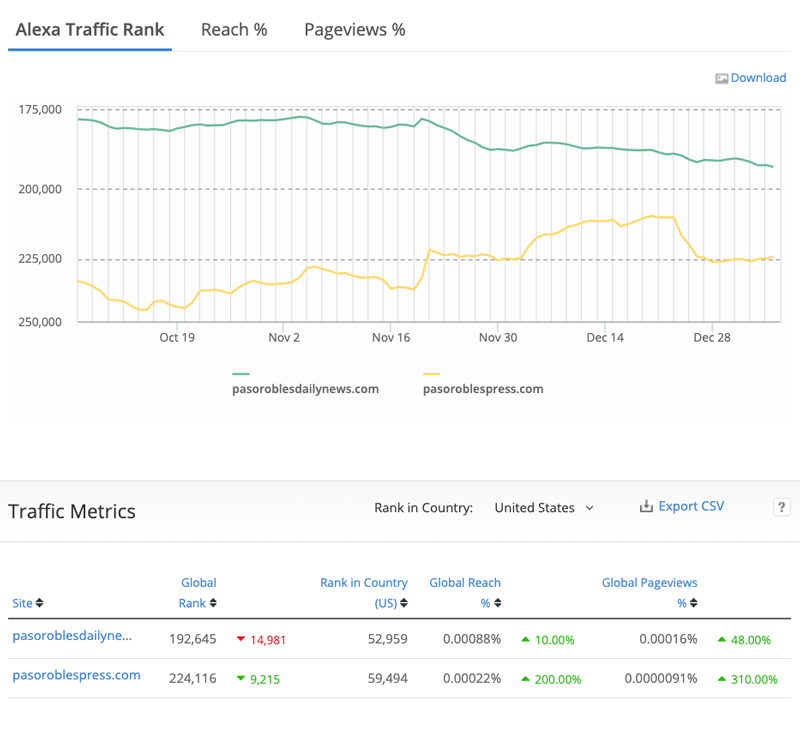Toggle pasoroblesdailynews.com legend entry
This screenshot has height=751, width=800.
coord(305,389)
